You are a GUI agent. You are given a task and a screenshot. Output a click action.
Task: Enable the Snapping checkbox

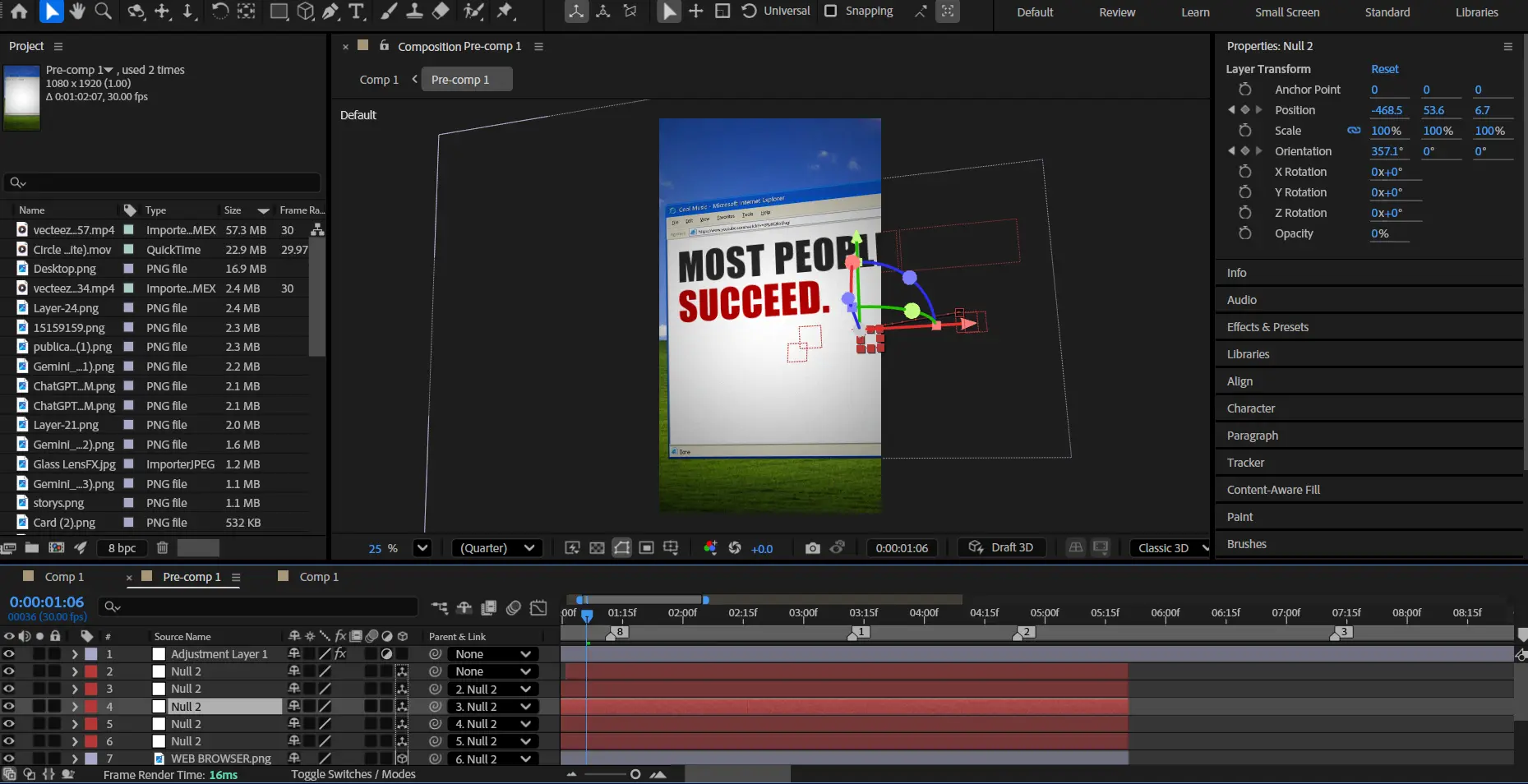pyautogui.click(x=831, y=12)
